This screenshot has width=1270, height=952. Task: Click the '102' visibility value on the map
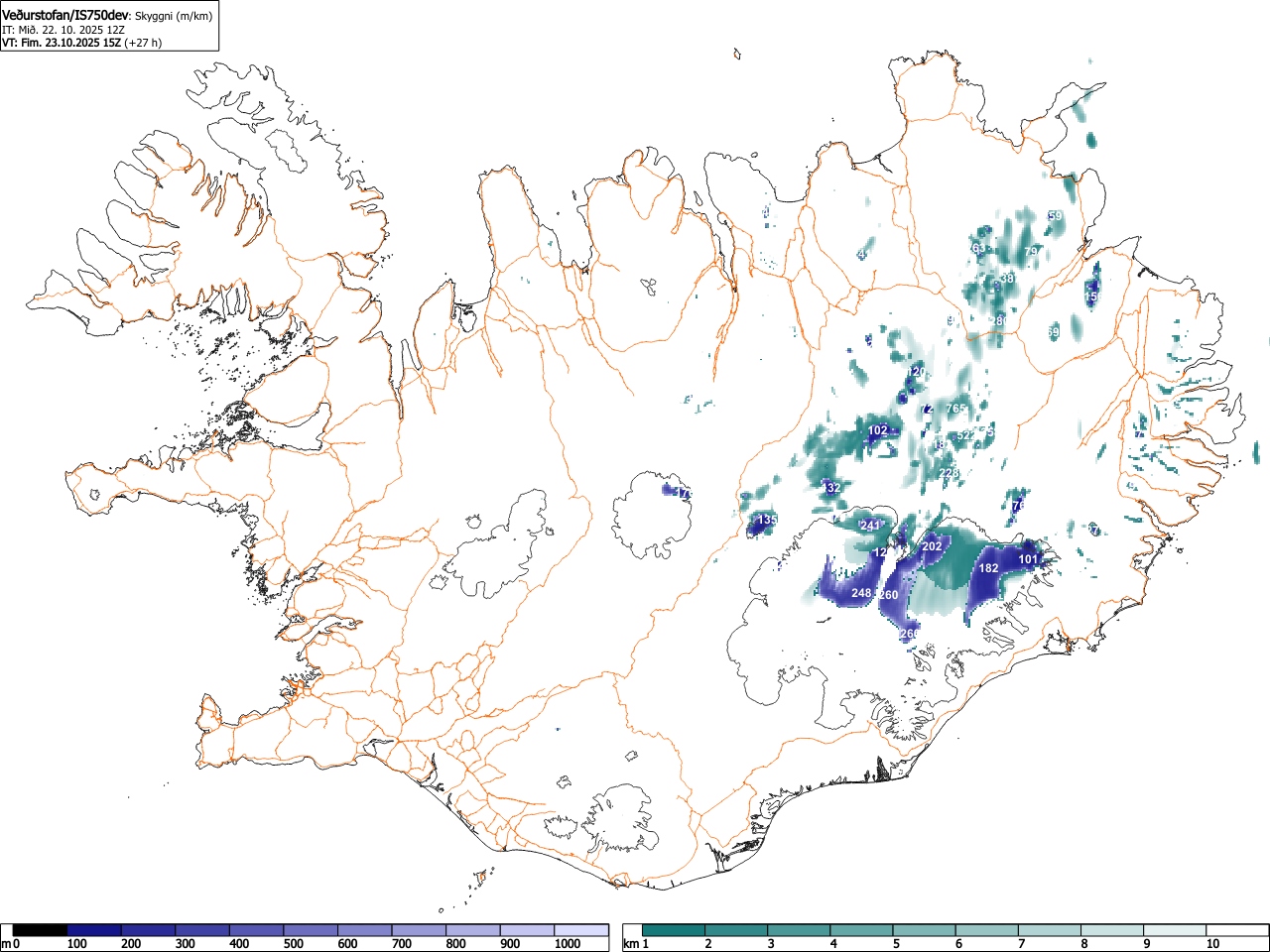878,430
